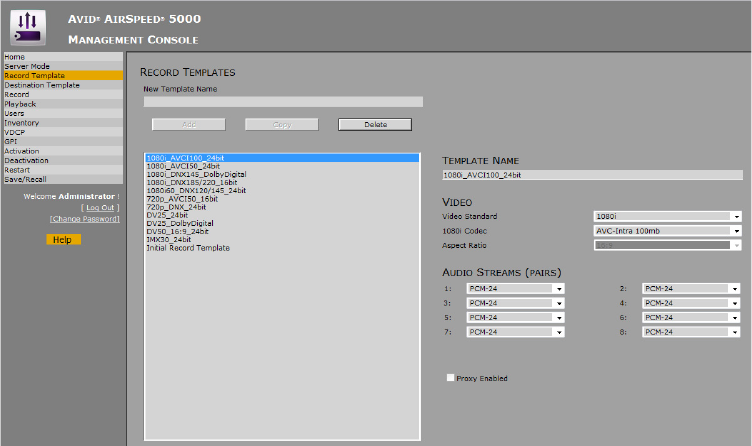Open the Deactivation page
The height and width of the screenshot is (446, 752).
pyautogui.click(x=63, y=160)
